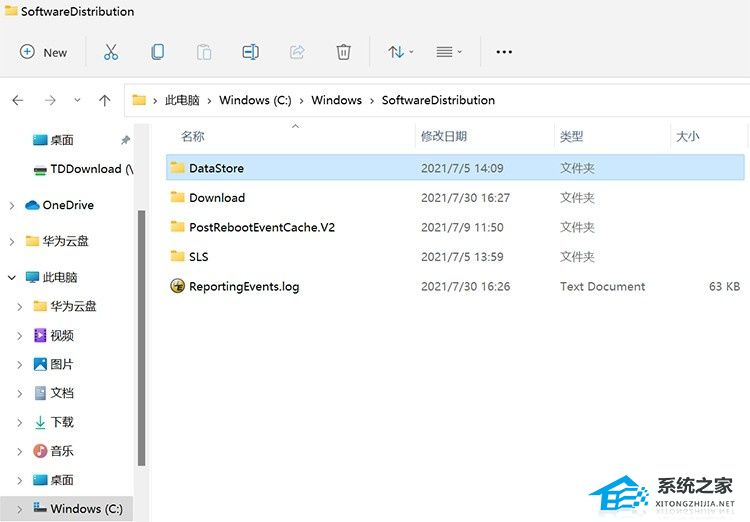Click the Cut scissors icon
This screenshot has width=750, height=522.
pyautogui.click(x=111, y=52)
